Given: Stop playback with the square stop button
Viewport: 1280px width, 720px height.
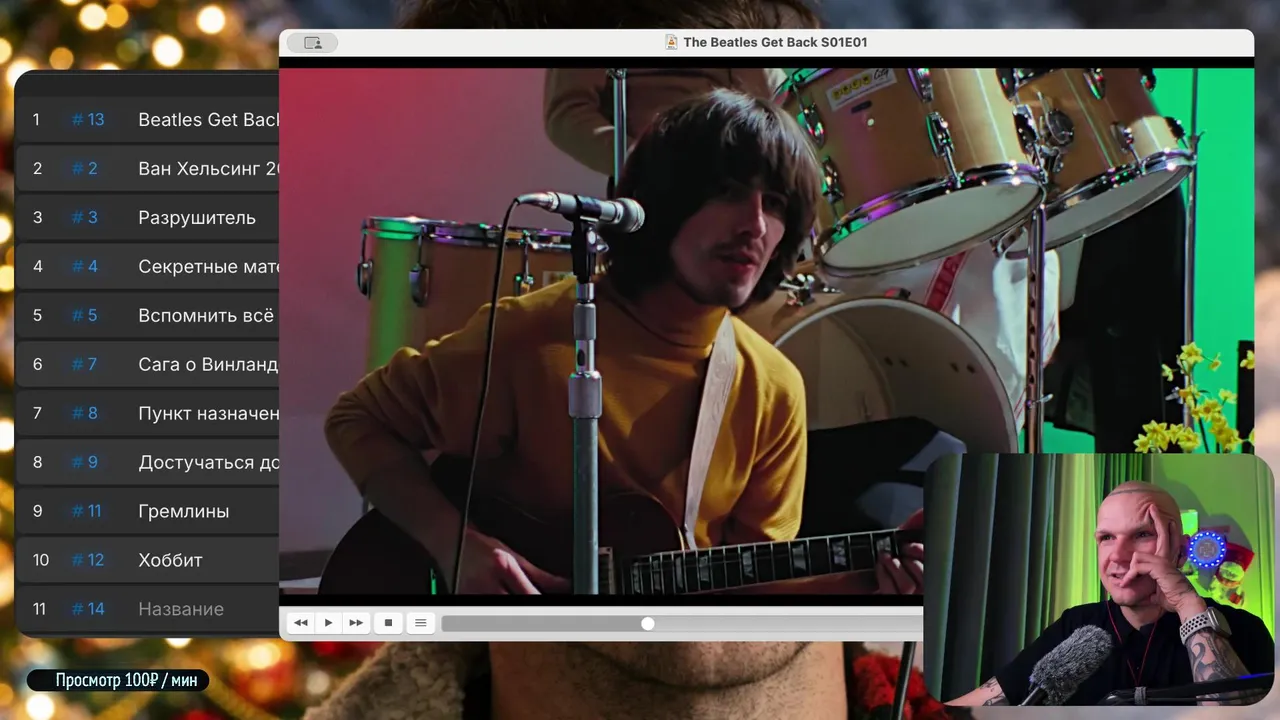Looking at the screenshot, I should coord(388,623).
